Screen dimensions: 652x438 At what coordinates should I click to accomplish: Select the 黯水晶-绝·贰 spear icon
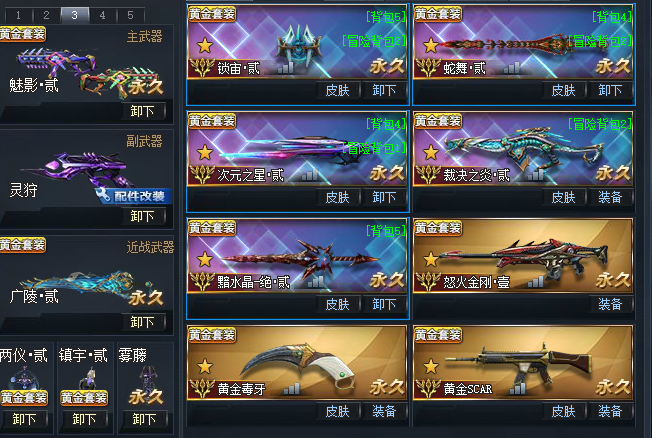click(x=300, y=258)
